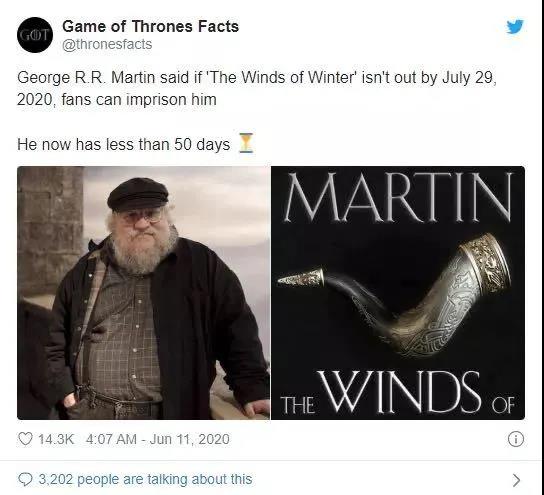Click the blue Twitter bird logo
The width and height of the screenshot is (544, 495).
[x=515, y=27]
